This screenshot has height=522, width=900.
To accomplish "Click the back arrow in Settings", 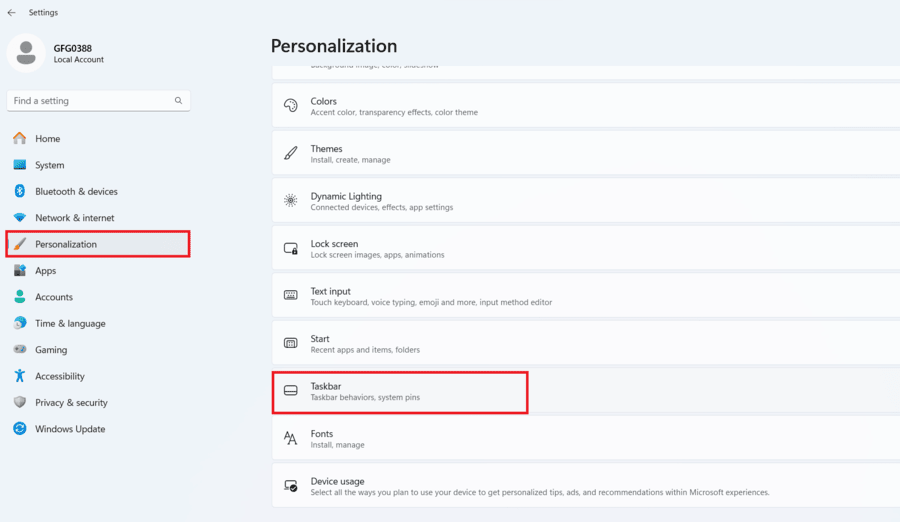I will [11, 13].
